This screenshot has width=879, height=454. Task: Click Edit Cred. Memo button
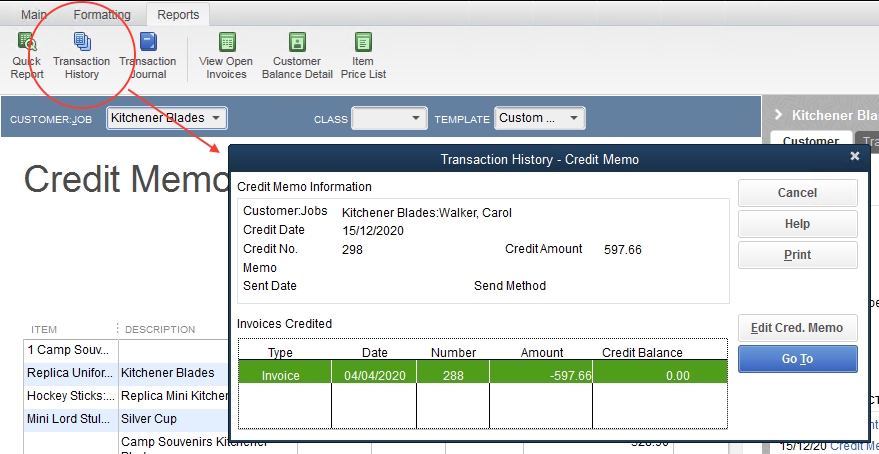[797, 328]
